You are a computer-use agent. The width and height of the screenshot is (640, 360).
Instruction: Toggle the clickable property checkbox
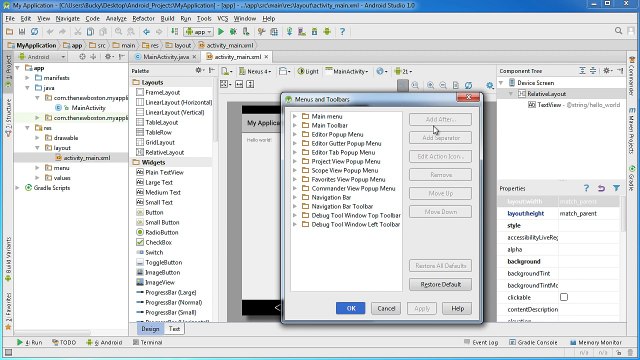pos(564,297)
